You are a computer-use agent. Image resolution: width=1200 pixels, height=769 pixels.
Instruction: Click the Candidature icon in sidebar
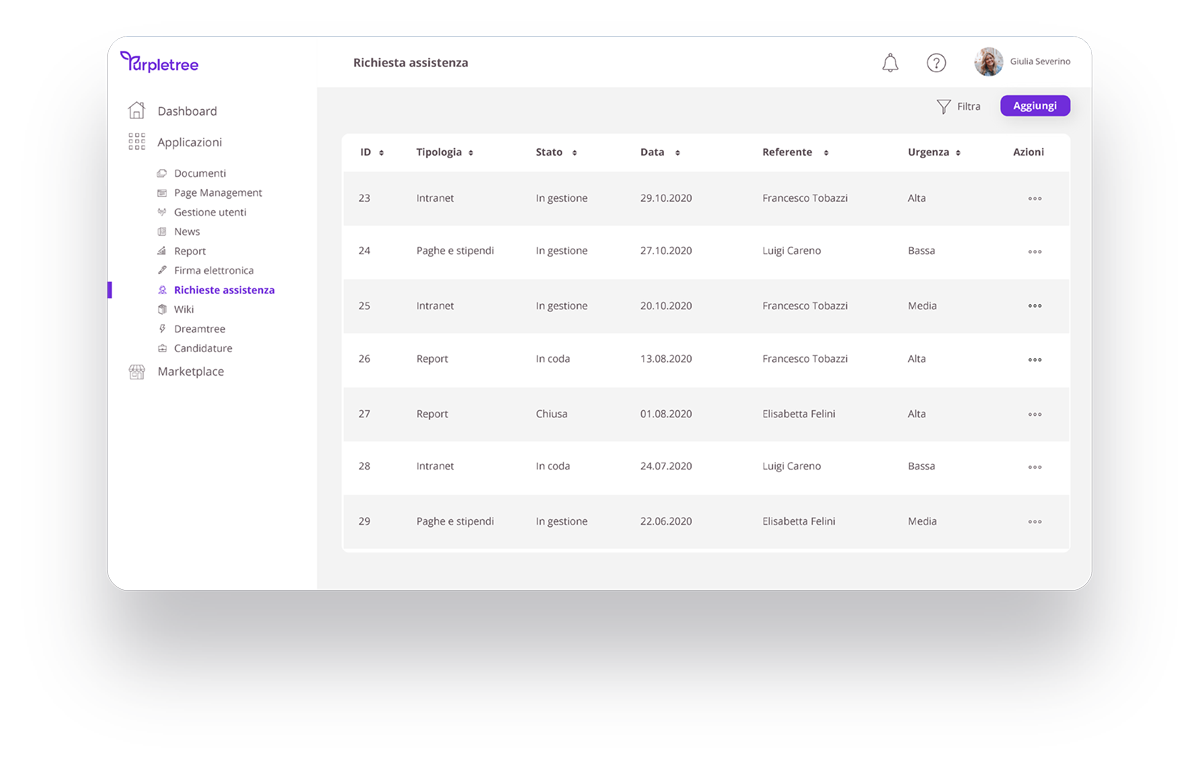tap(162, 348)
